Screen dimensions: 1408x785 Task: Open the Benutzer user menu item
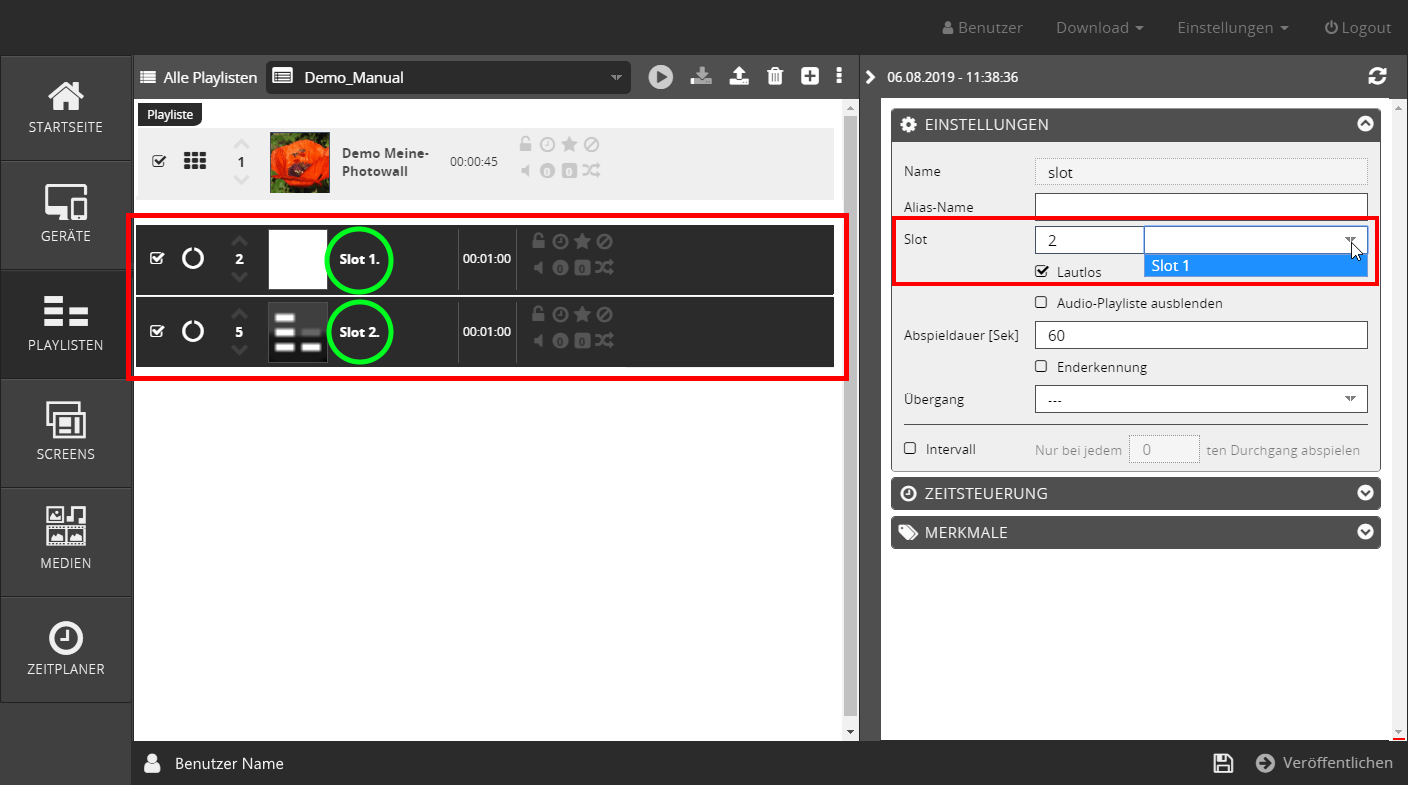(x=982, y=28)
